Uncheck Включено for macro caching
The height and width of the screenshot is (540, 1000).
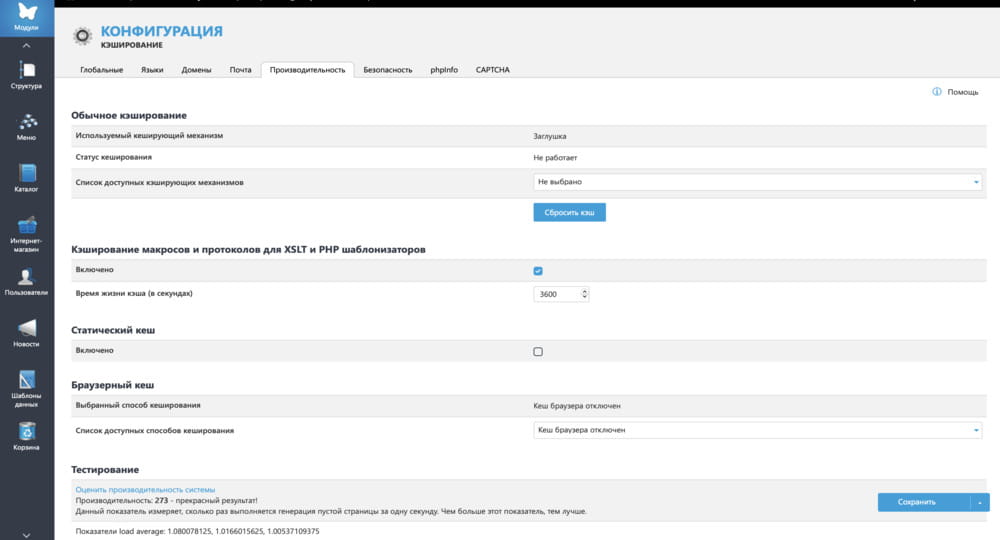[538, 271]
